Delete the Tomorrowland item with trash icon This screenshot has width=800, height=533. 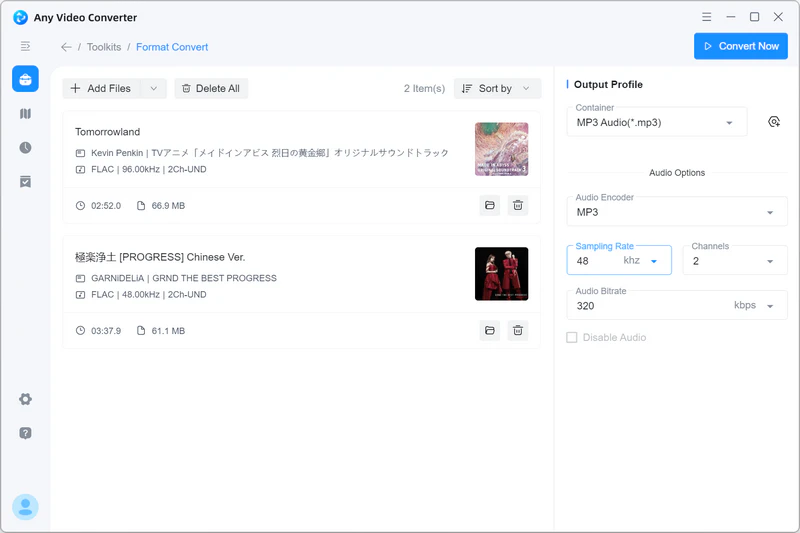tap(518, 205)
